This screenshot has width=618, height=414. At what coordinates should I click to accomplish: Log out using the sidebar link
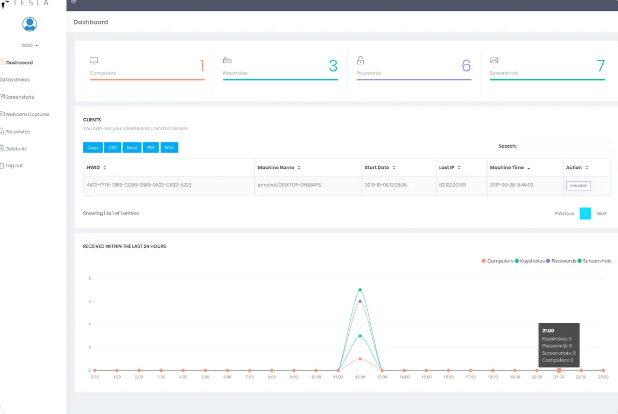(x=14, y=165)
